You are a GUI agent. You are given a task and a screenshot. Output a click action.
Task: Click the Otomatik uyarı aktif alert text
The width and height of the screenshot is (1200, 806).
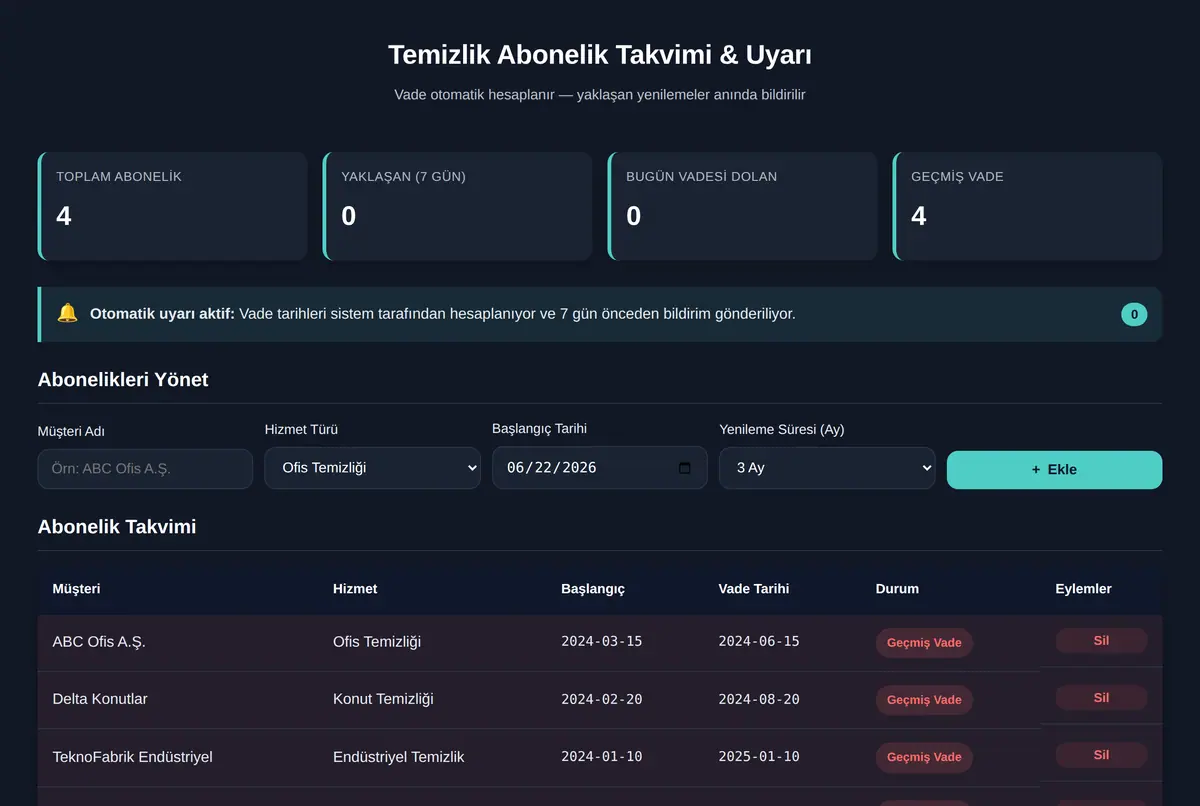click(x=443, y=314)
